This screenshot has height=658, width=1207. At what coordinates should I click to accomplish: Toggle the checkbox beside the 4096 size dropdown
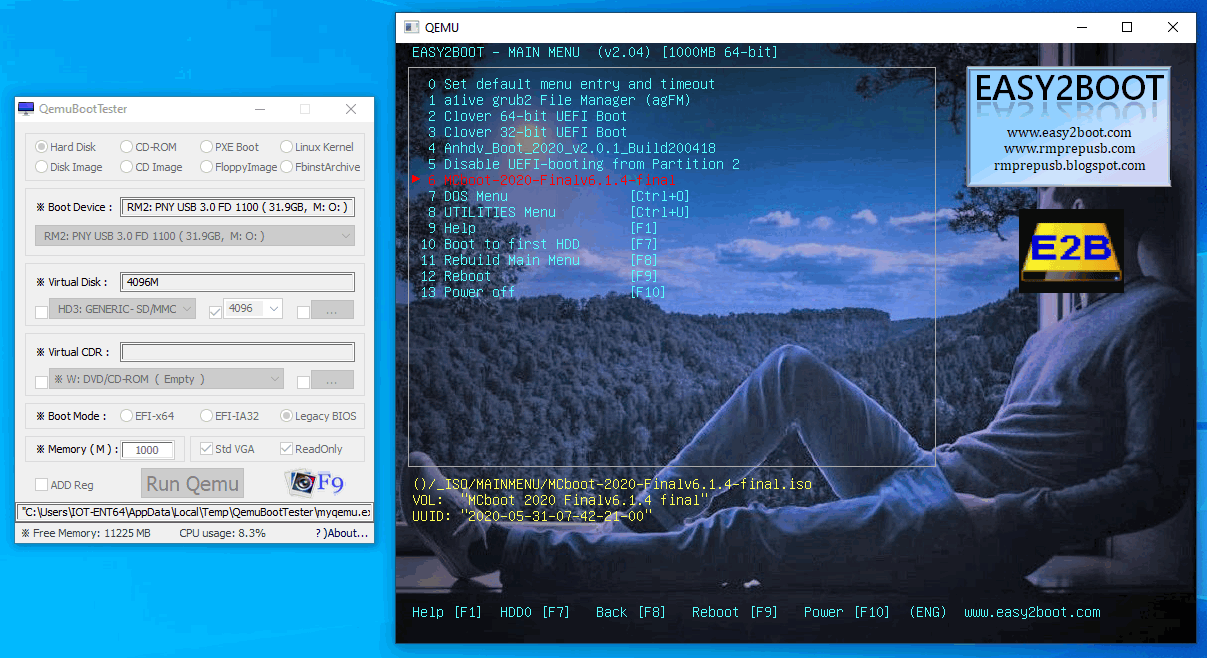tap(214, 312)
